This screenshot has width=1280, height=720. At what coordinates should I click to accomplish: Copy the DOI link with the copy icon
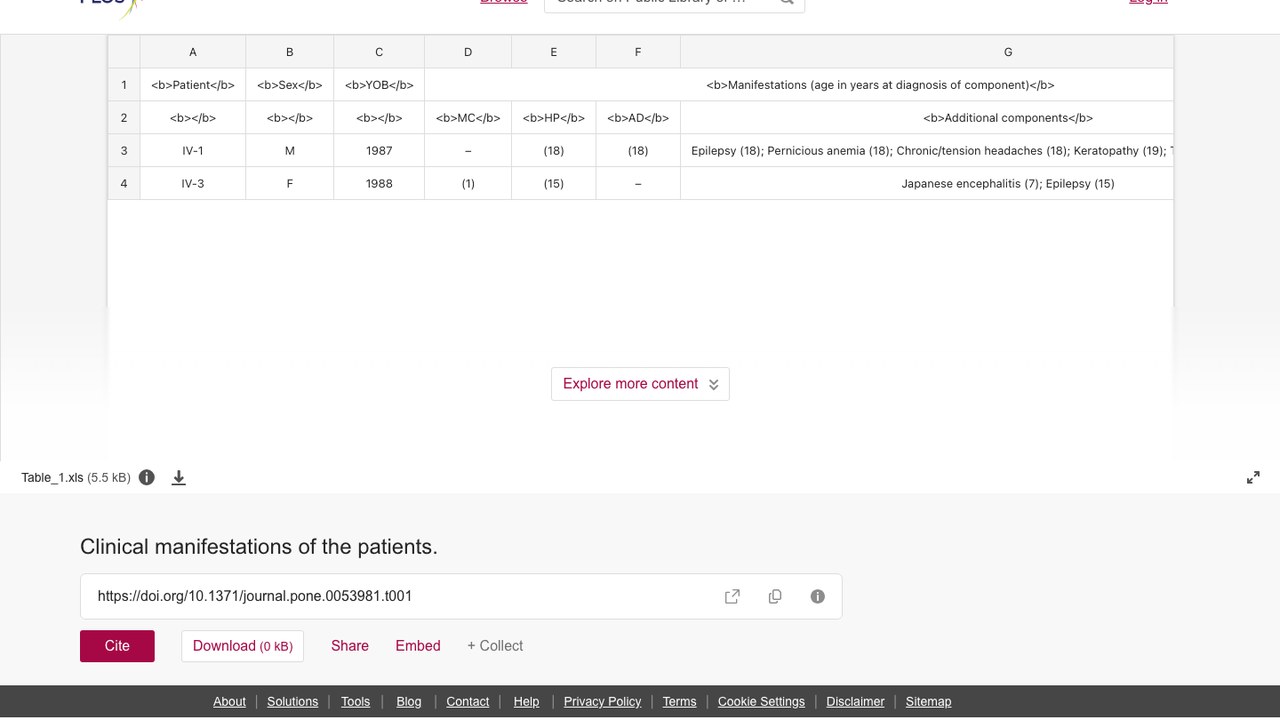click(775, 596)
